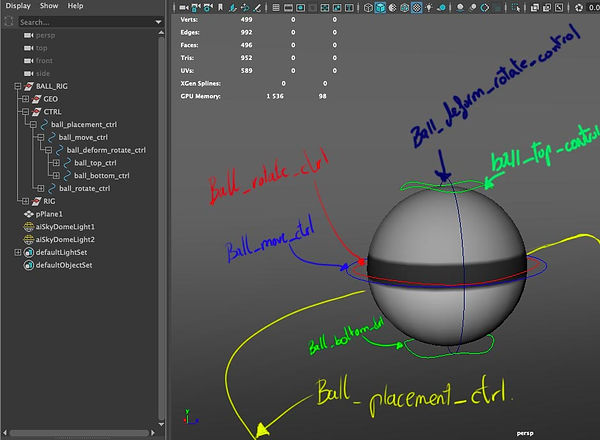The image size is (600, 440).
Task: Open the Grease Pencil tool
Action: coord(257,7)
